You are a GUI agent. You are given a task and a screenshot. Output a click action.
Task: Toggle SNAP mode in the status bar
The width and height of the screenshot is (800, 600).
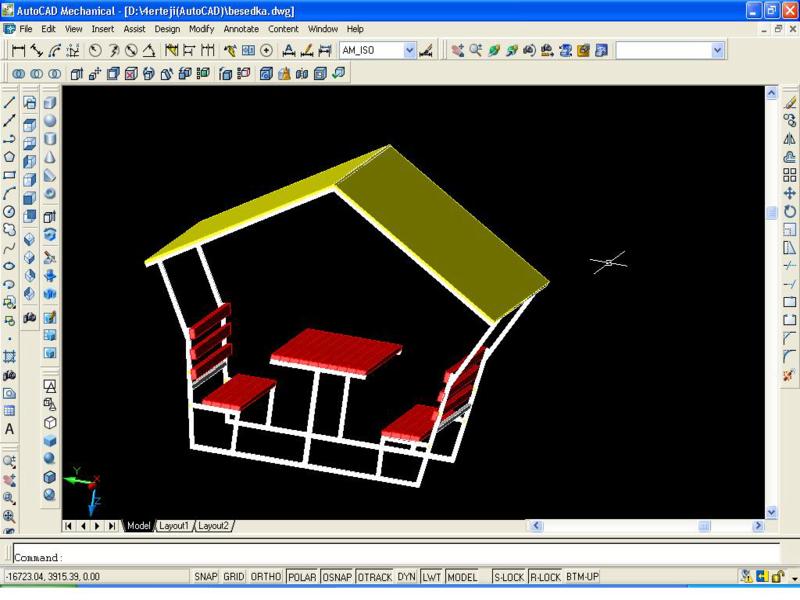click(x=205, y=577)
